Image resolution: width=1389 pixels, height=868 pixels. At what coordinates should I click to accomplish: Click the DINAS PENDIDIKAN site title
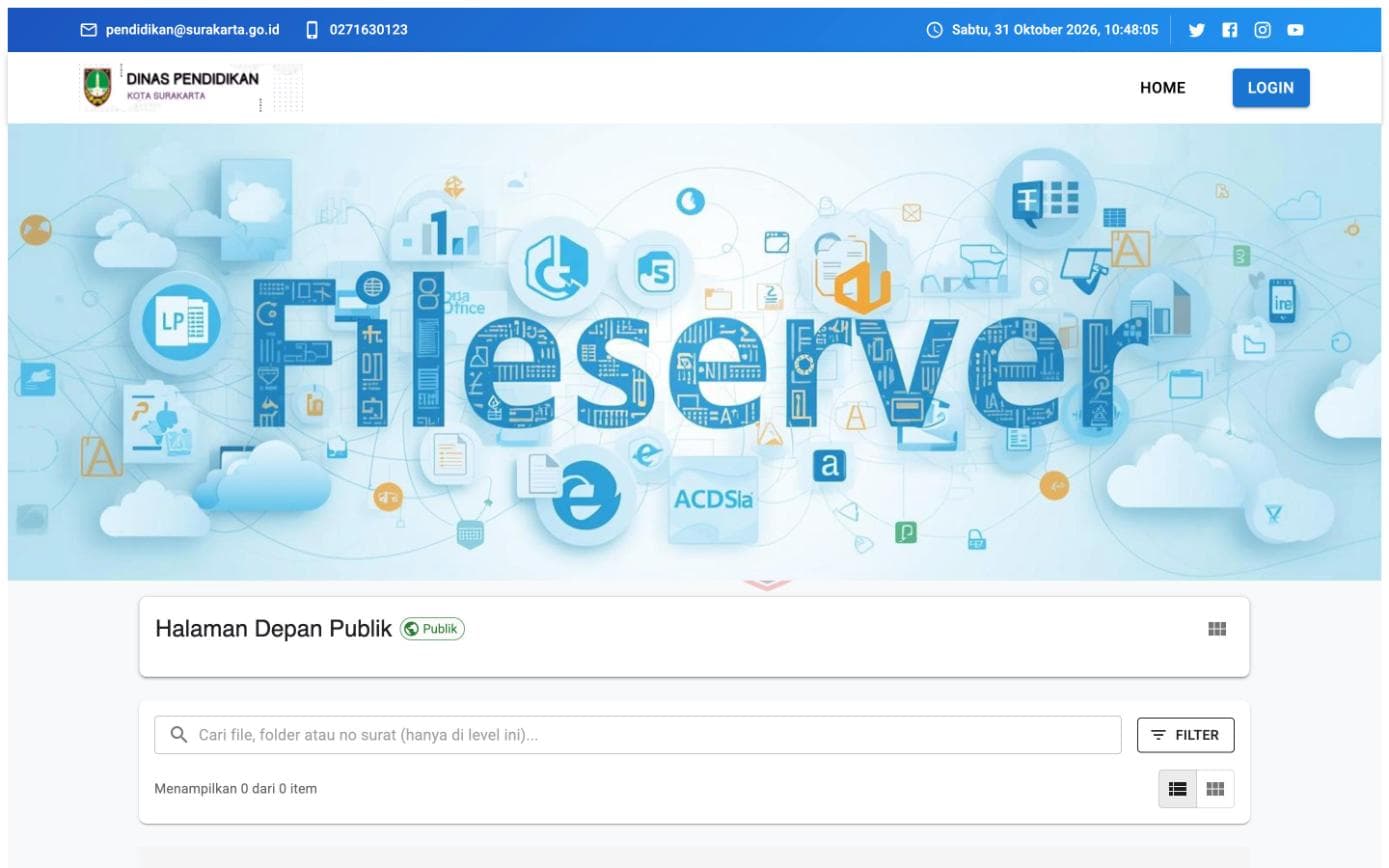click(x=192, y=79)
